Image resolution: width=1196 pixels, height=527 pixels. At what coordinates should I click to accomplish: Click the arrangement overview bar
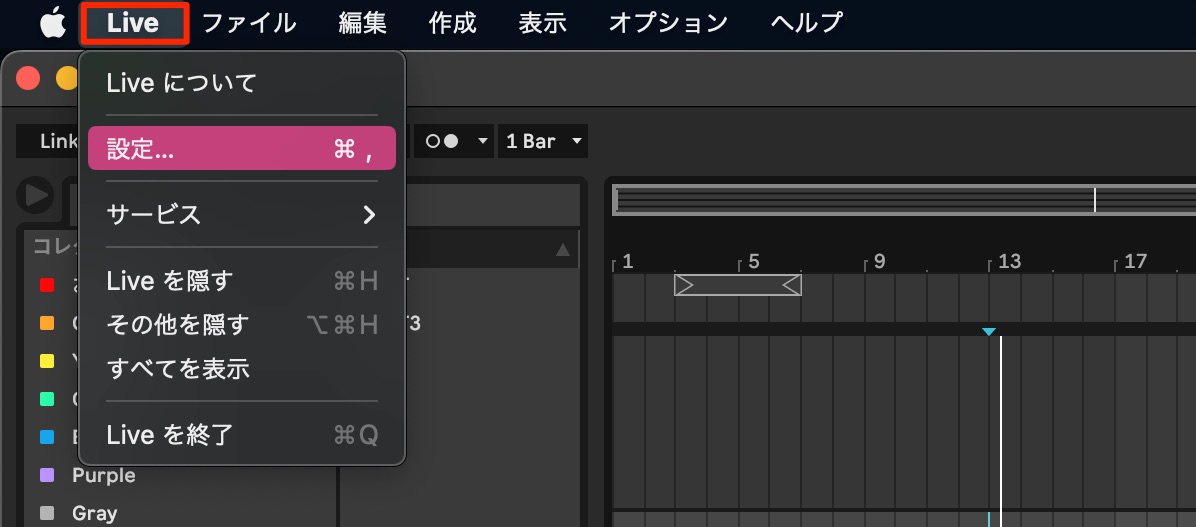point(904,200)
